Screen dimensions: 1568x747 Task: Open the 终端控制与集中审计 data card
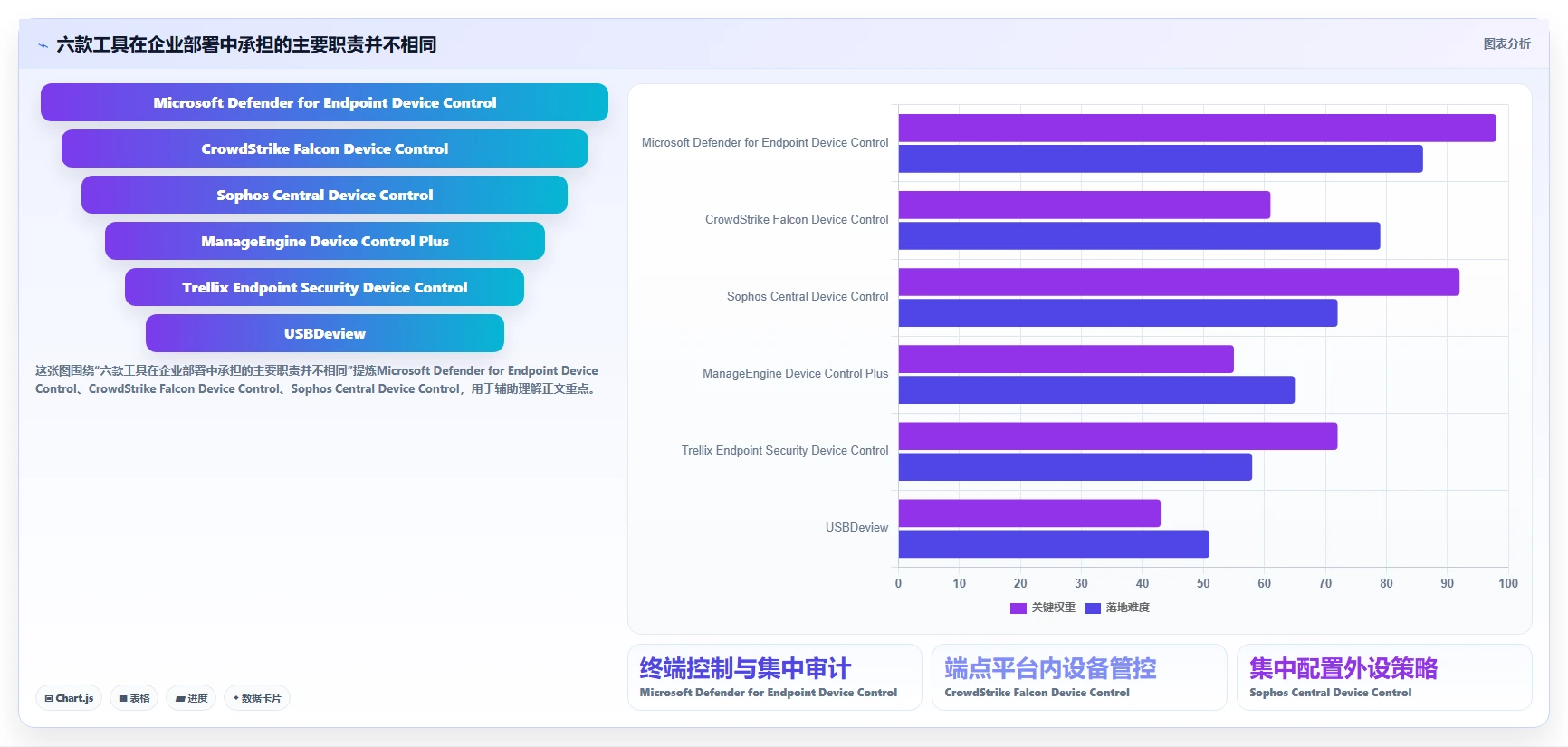point(775,677)
